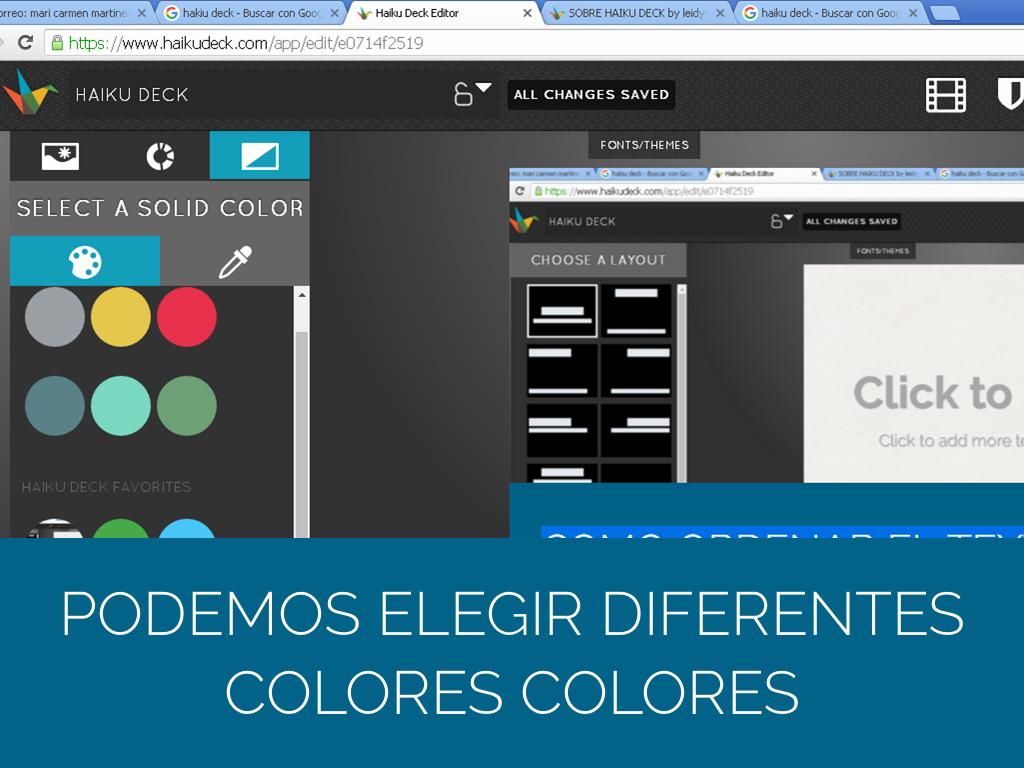
Task: Open the Fonts/Themes panel
Action: 644,145
